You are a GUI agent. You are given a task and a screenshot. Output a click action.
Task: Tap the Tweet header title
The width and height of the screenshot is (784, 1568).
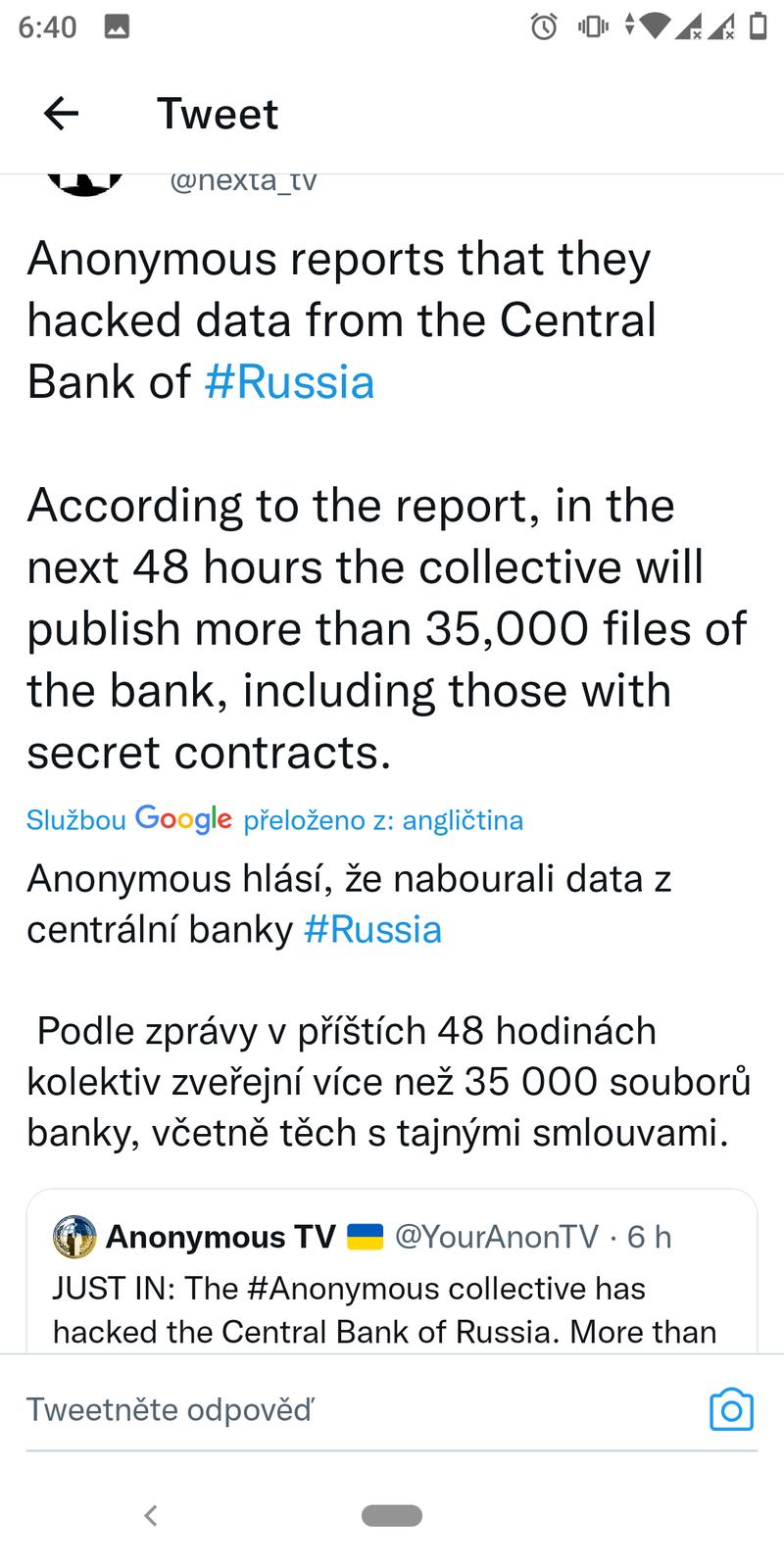[x=218, y=114]
